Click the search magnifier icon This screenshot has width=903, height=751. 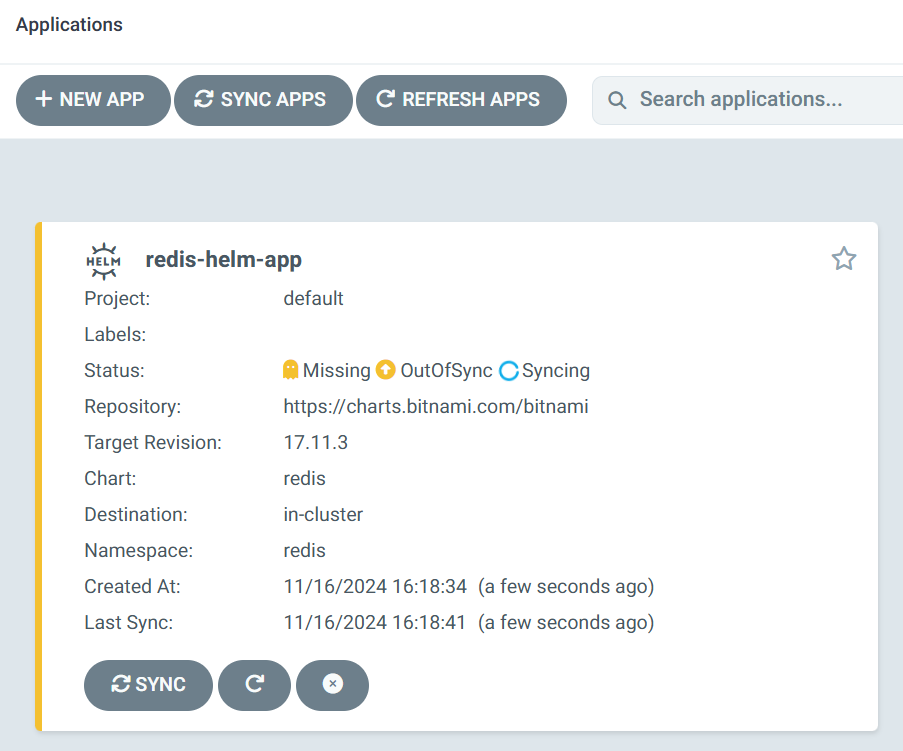(x=617, y=100)
